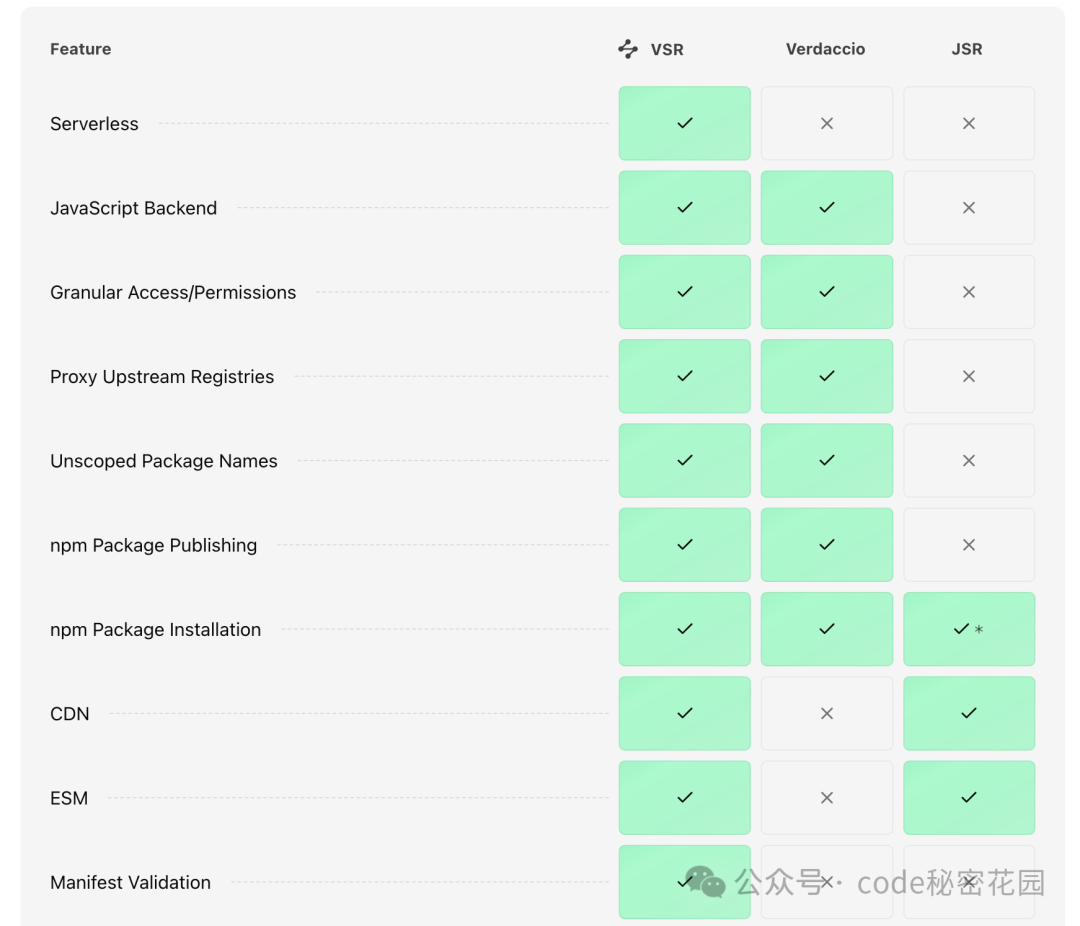Click the VSR logo icon in the header

627,49
